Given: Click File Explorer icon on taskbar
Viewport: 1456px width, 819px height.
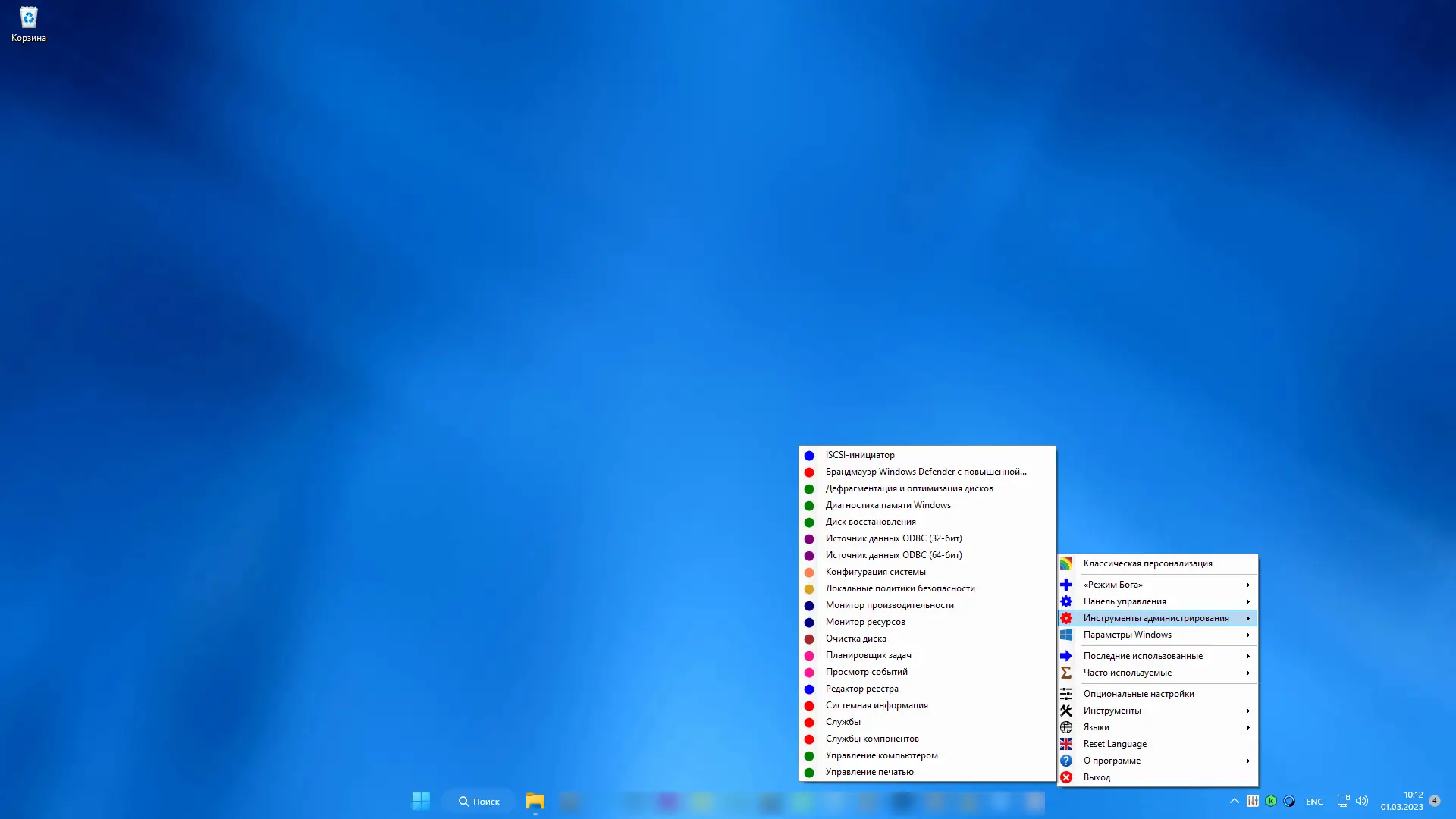Looking at the screenshot, I should [x=535, y=802].
